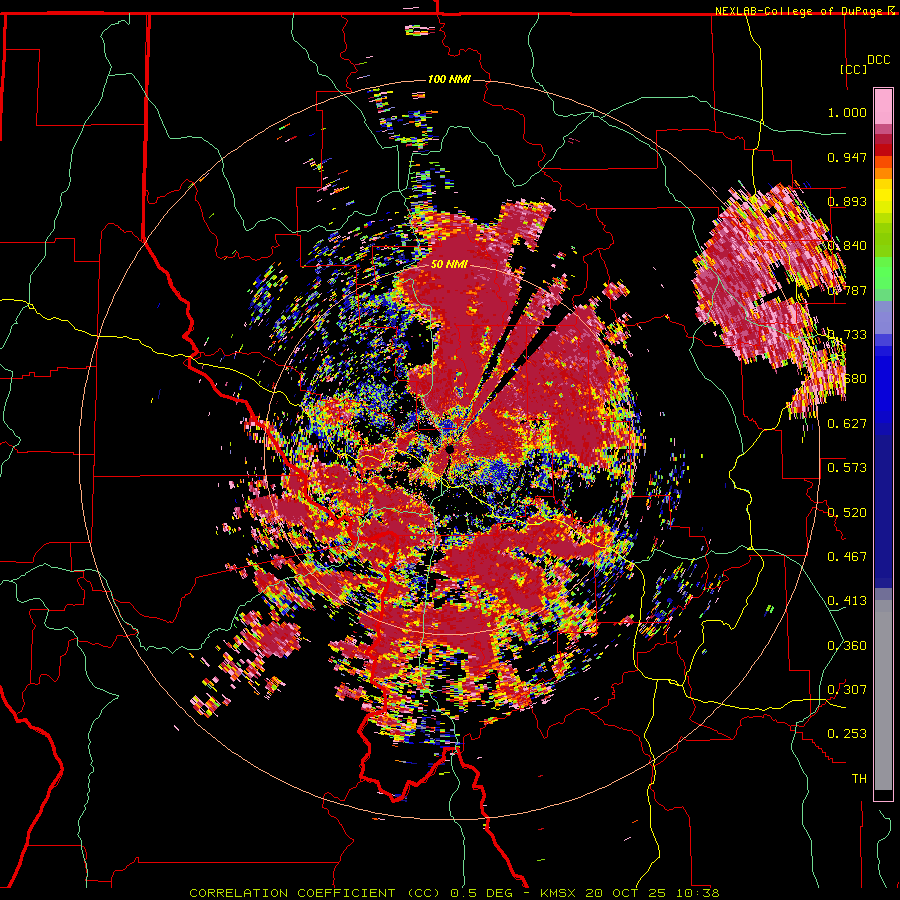Click the 100 NMI range ring label
This screenshot has width=900, height=900.
coord(449,79)
